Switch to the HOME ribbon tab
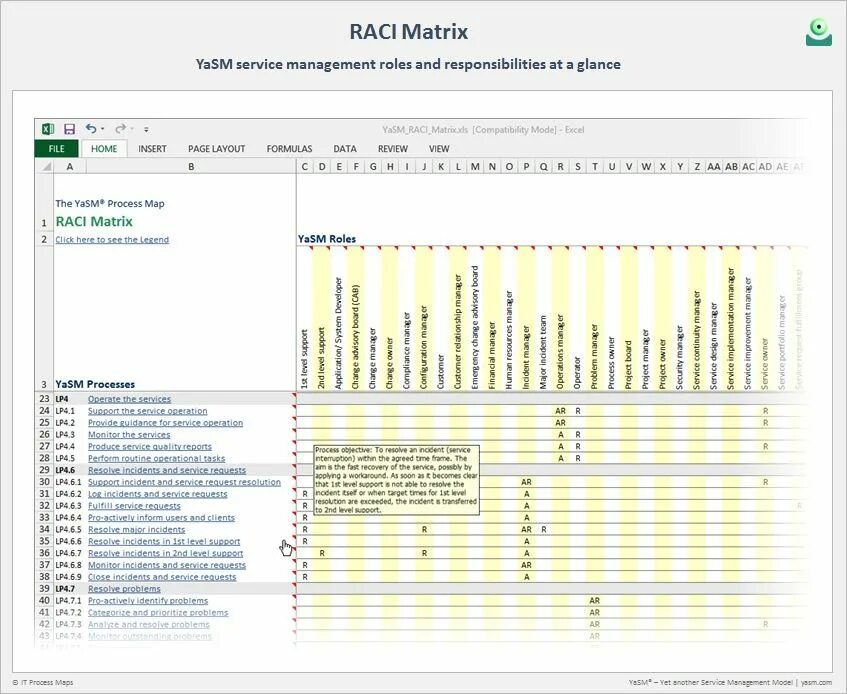 [104, 149]
